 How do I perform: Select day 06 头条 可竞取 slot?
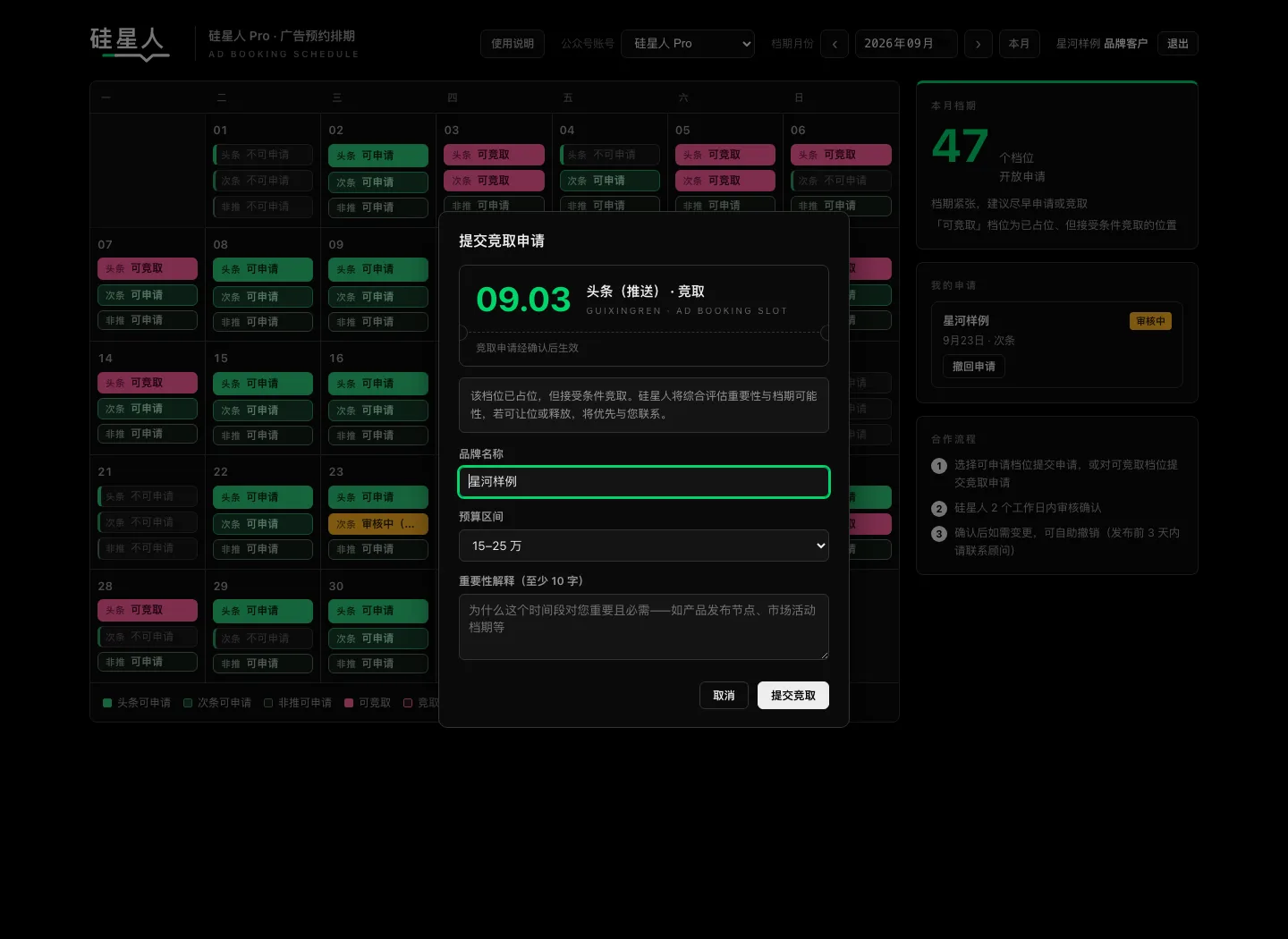(x=841, y=155)
